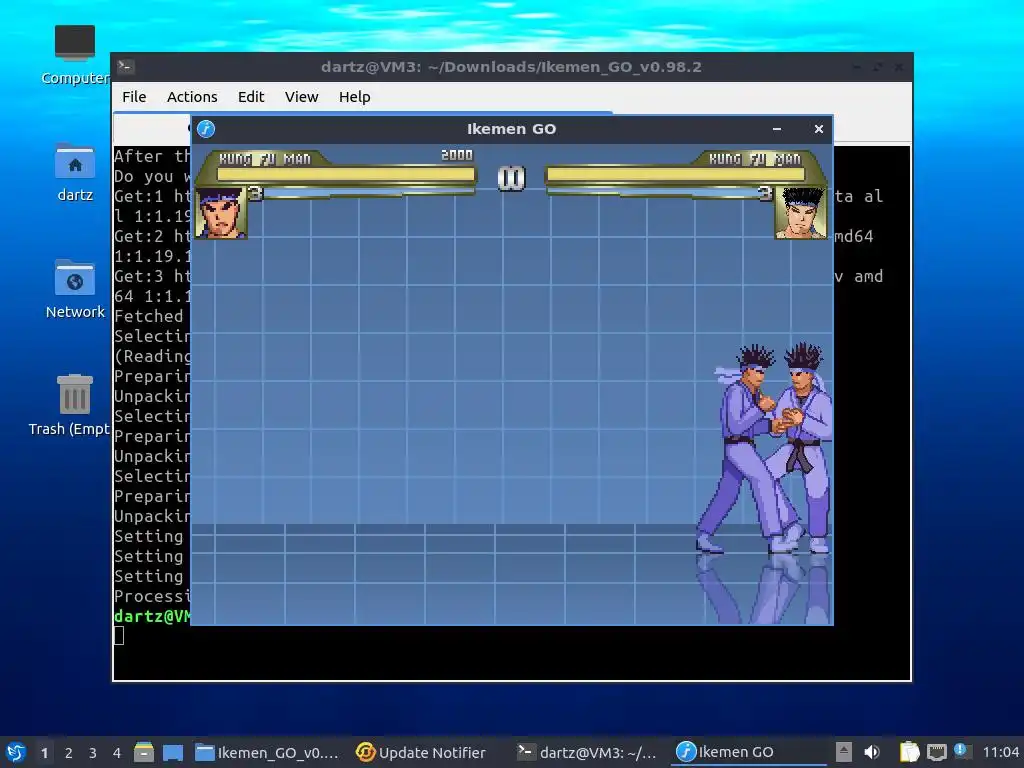The width and height of the screenshot is (1024, 768).
Task: Open the volume speaker tray icon
Action: (871, 752)
